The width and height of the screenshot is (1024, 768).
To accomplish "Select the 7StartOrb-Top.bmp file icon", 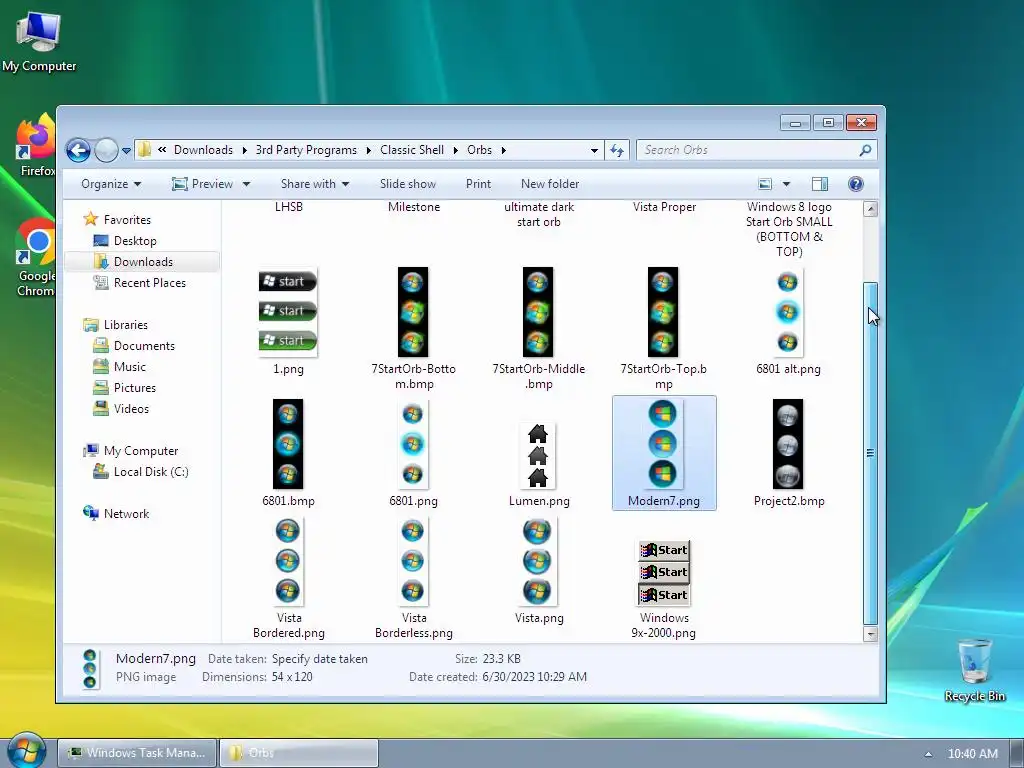I will click(663, 312).
